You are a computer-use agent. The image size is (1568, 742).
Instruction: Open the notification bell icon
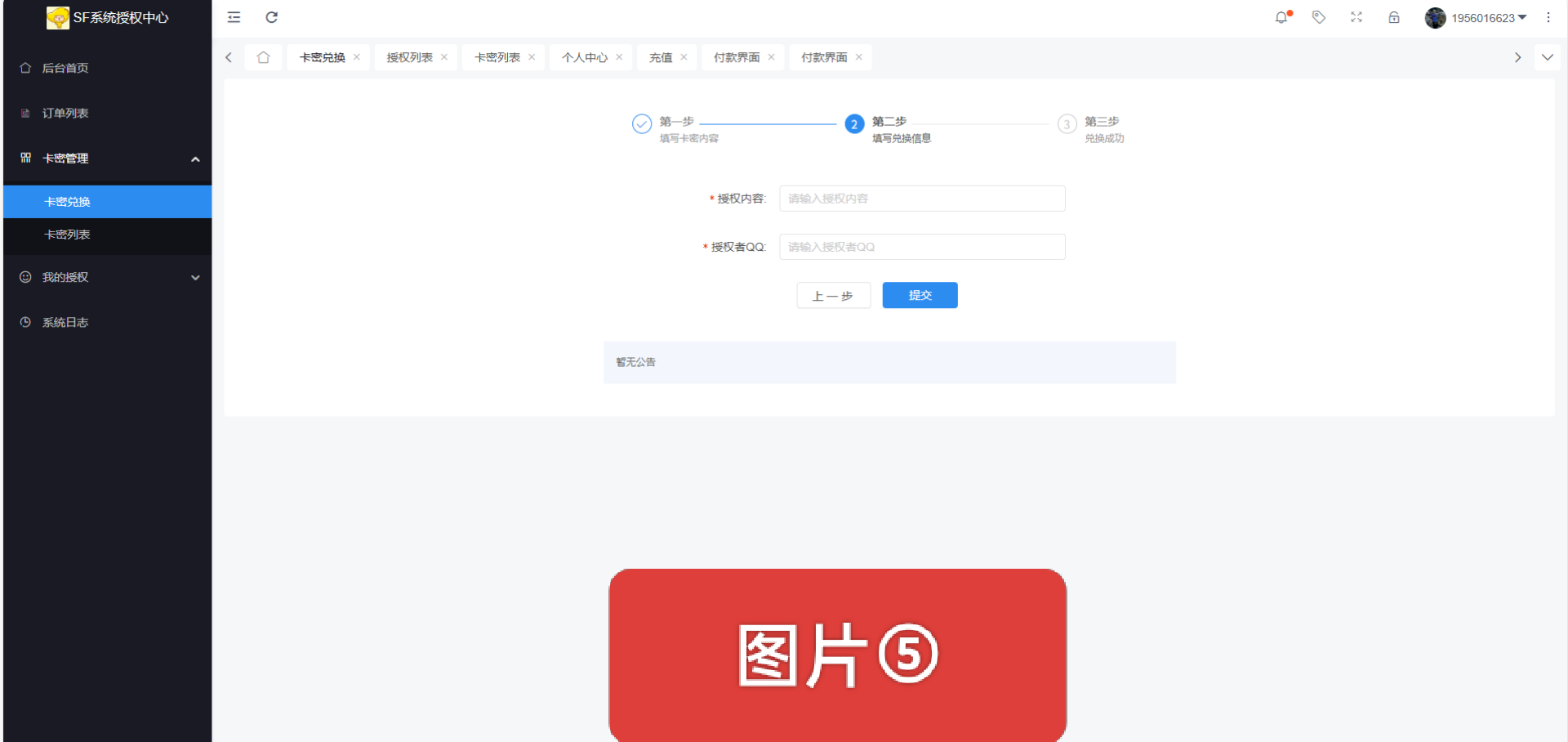(x=1281, y=17)
